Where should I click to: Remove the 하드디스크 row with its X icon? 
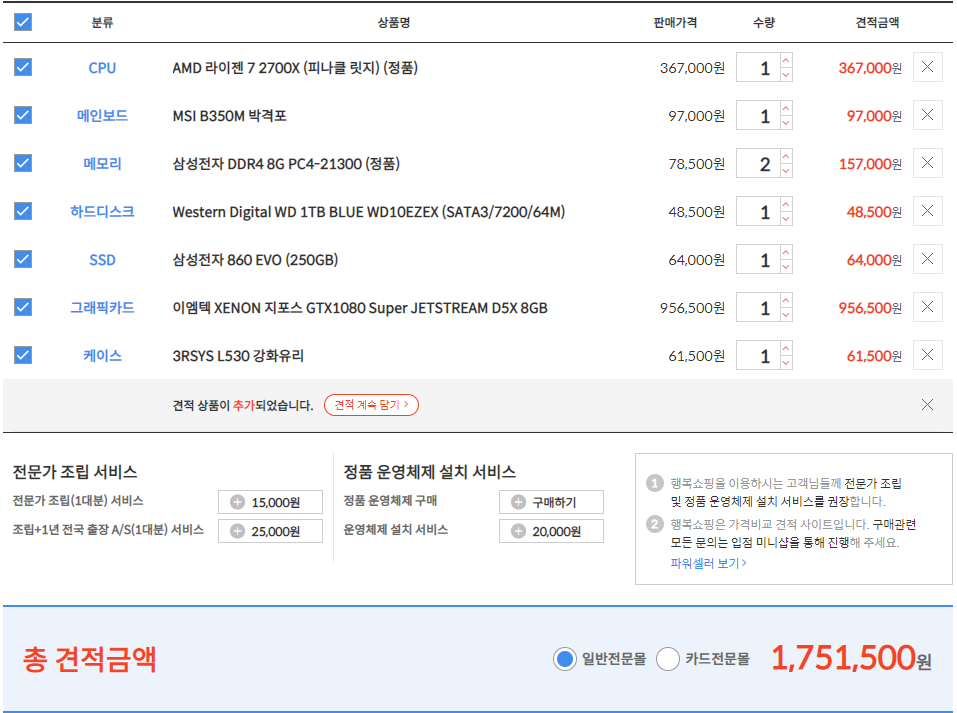[927, 211]
